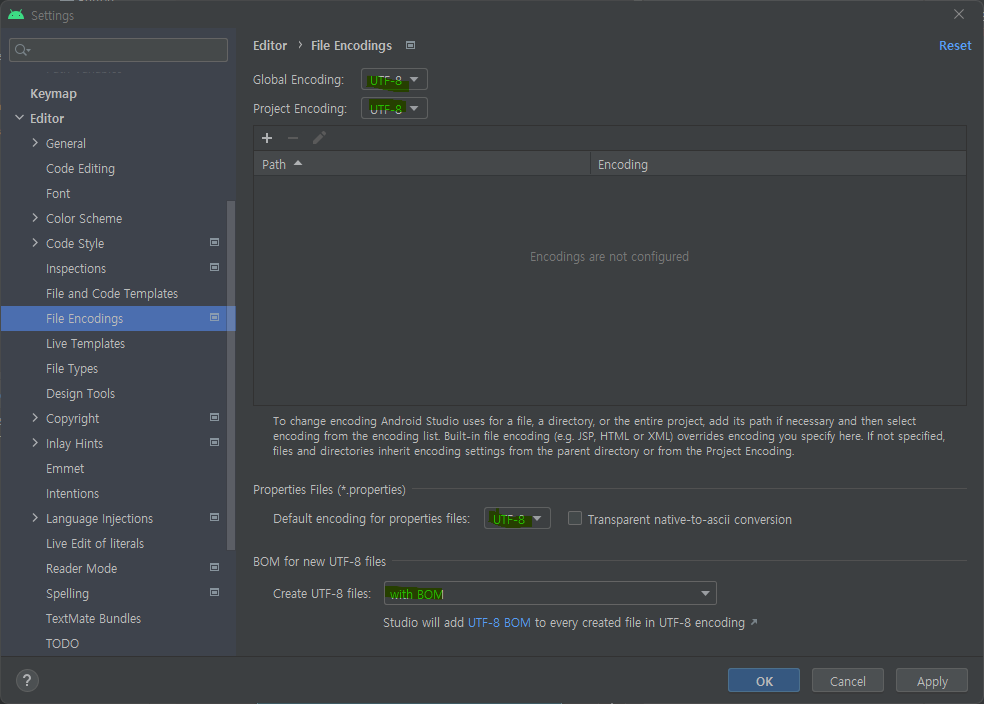The image size is (984, 704).
Task: Click the edit pencil icon
Action: point(319,138)
